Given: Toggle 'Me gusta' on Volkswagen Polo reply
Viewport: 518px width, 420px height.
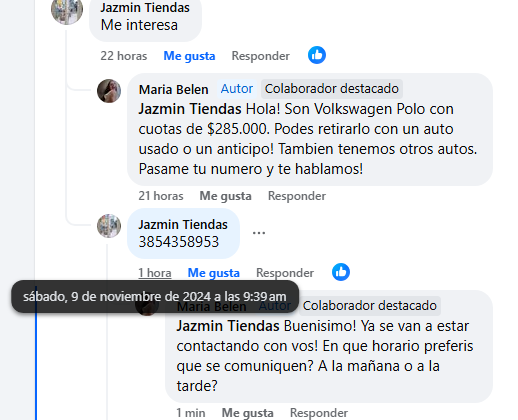Looking at the screenshot, I should [x=225, y=196].
